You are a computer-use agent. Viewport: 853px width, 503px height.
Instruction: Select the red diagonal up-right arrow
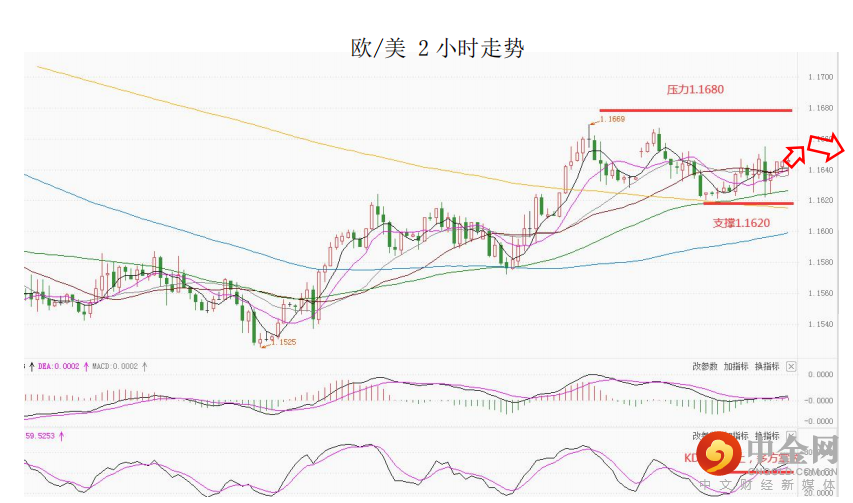click(x=795, y=154)
